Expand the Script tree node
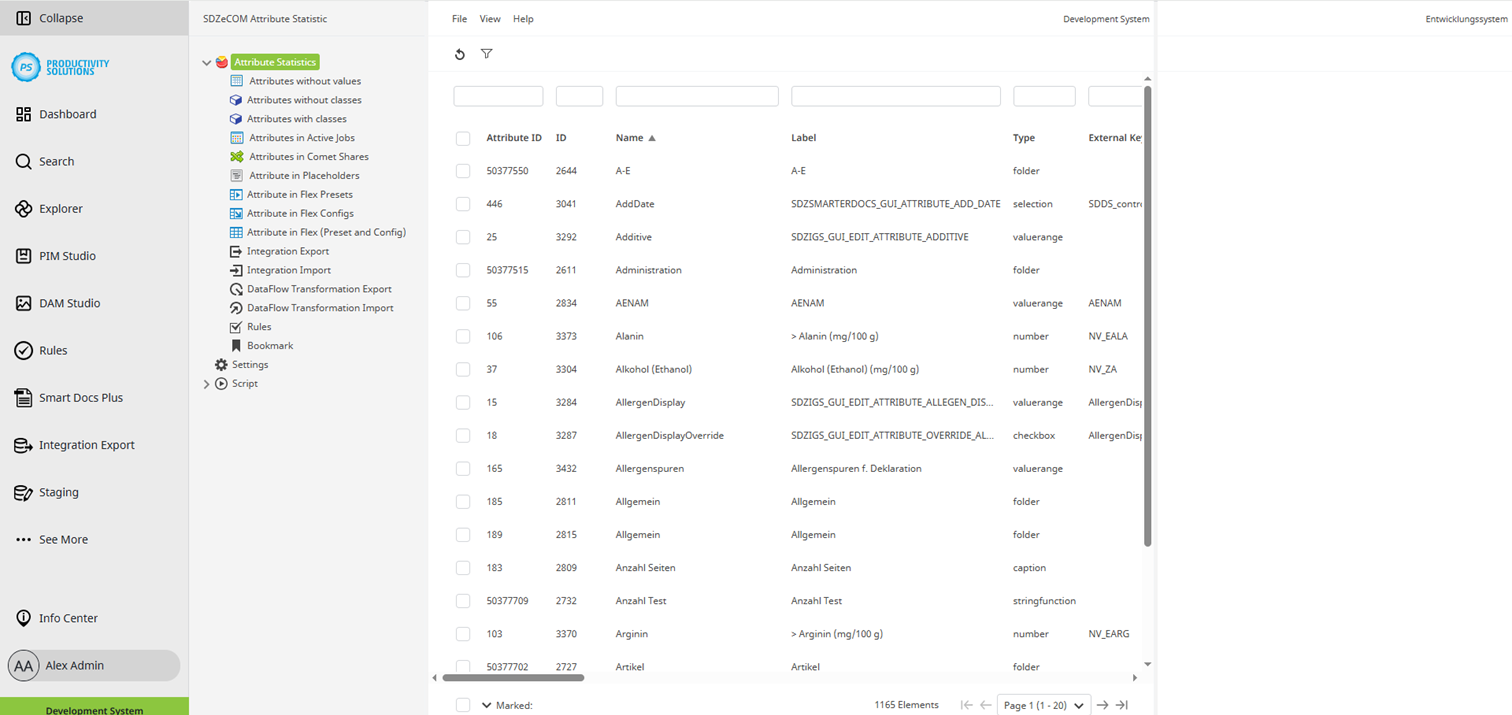The width and height of the screenshot is (1512, 715). [206, 383]
